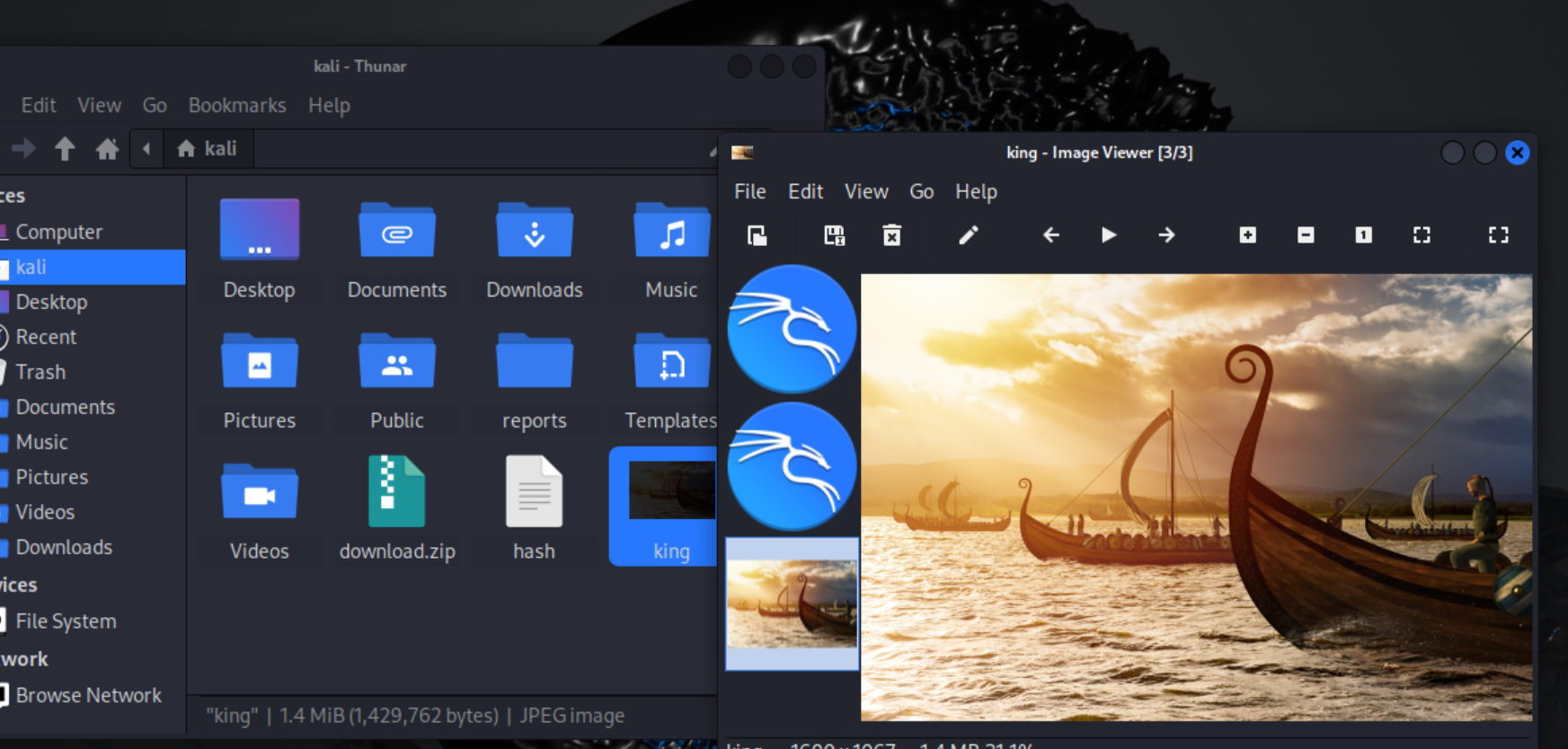The image size is (1568, 749).
Task: Select the viking ship thumbnail in Image Viewer
Action: coord(792,604)
